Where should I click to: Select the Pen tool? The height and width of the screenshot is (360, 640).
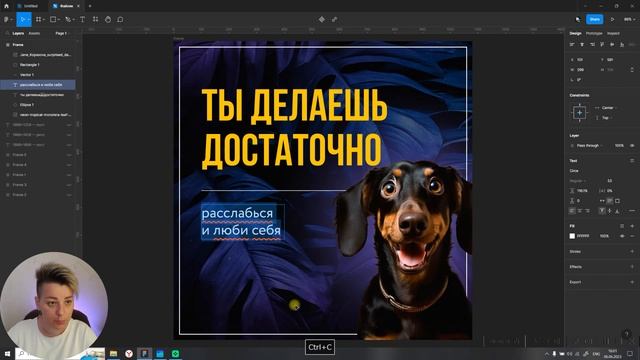pyautogui.click(x=68, y=19)
